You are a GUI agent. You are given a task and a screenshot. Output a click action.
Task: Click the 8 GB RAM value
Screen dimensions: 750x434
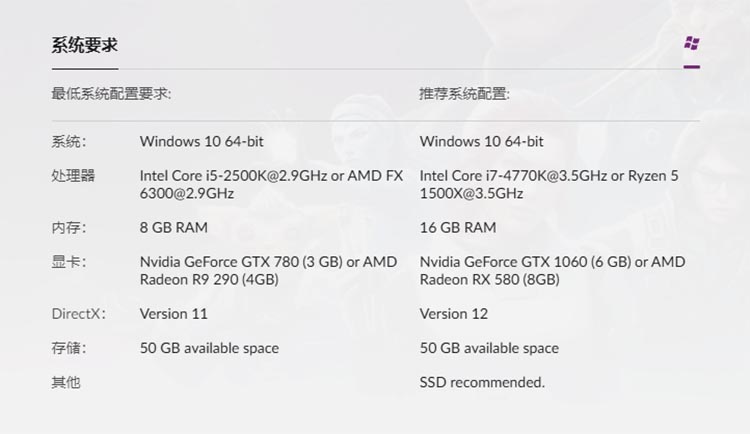[174, 227]
